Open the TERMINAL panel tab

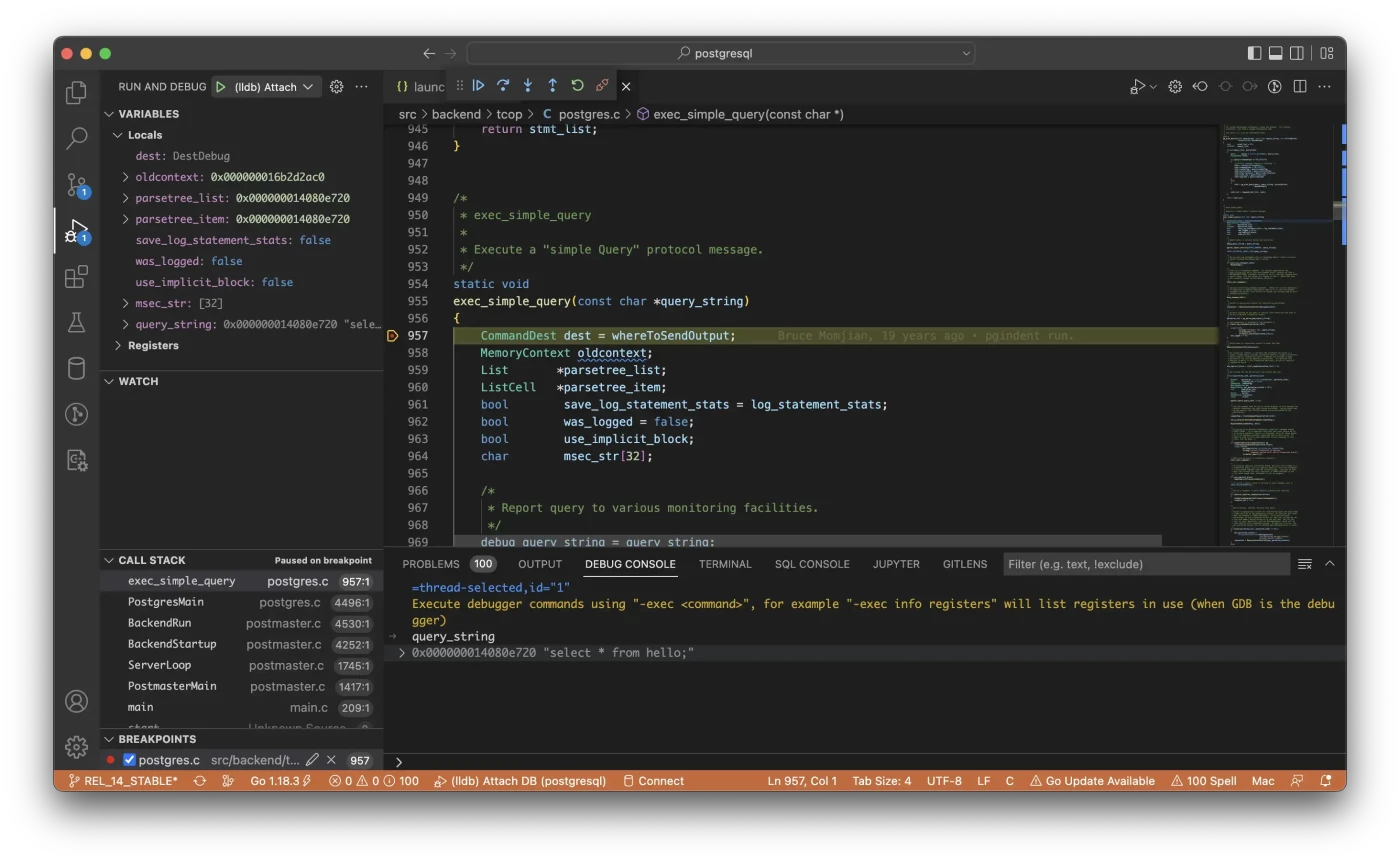[x=724, y=564]
